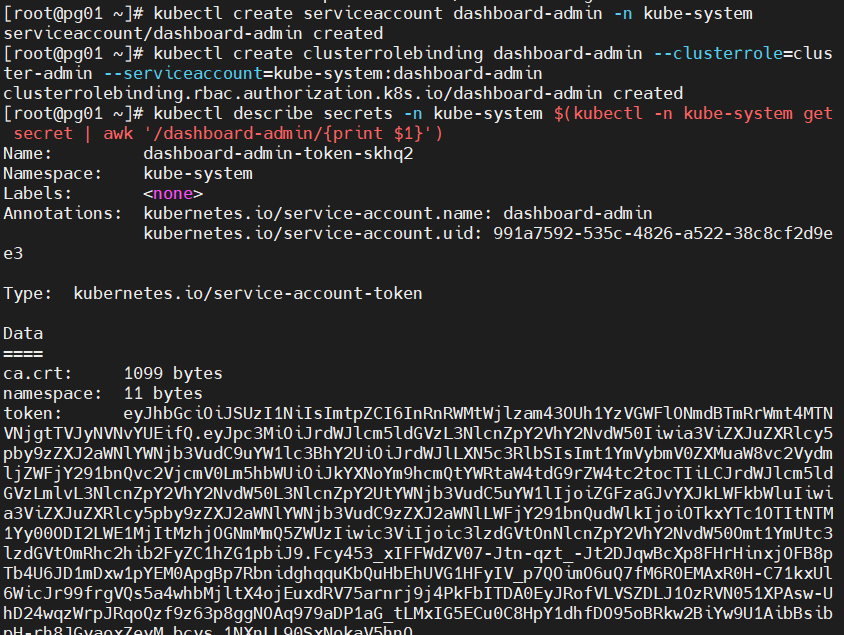Click the 'Data' section heading
844x635 pixels.
[x=23, y=334]
